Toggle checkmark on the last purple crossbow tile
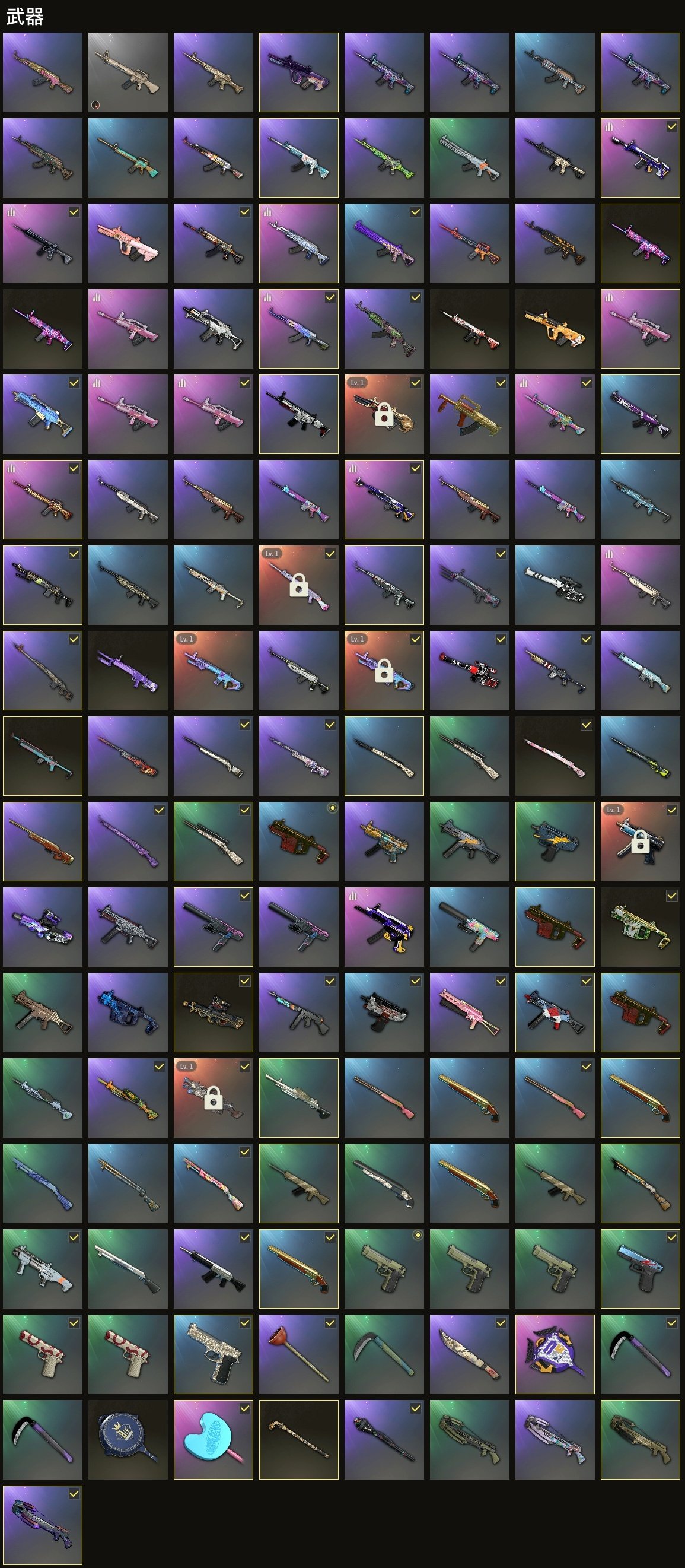The image size is (685, 1568). pyautogui.click(x=74, y=1494)
